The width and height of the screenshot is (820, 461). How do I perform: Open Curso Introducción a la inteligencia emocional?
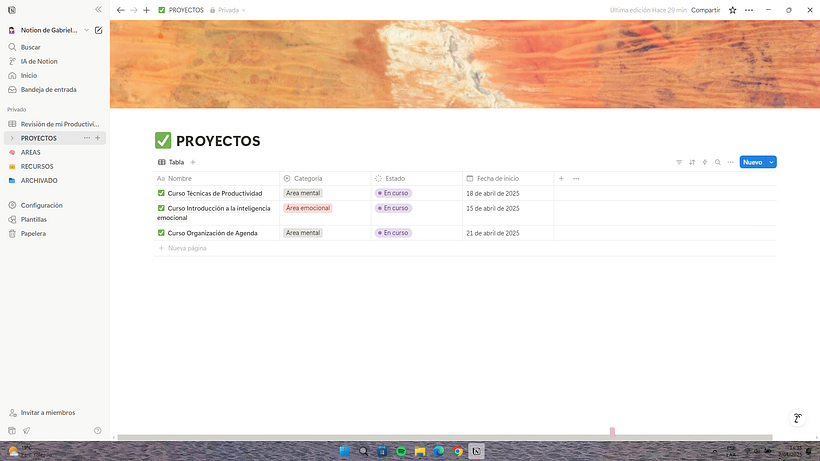[x=214, y=213]
